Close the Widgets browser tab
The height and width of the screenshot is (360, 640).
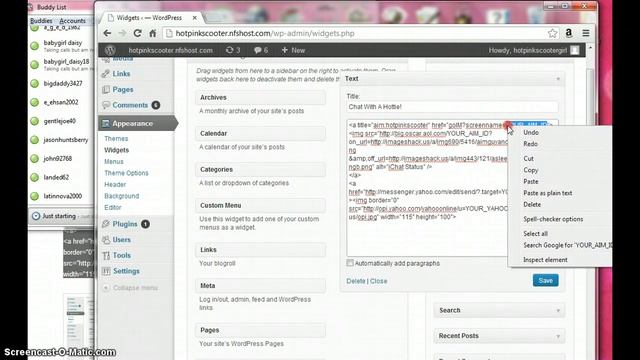[195, 18]
